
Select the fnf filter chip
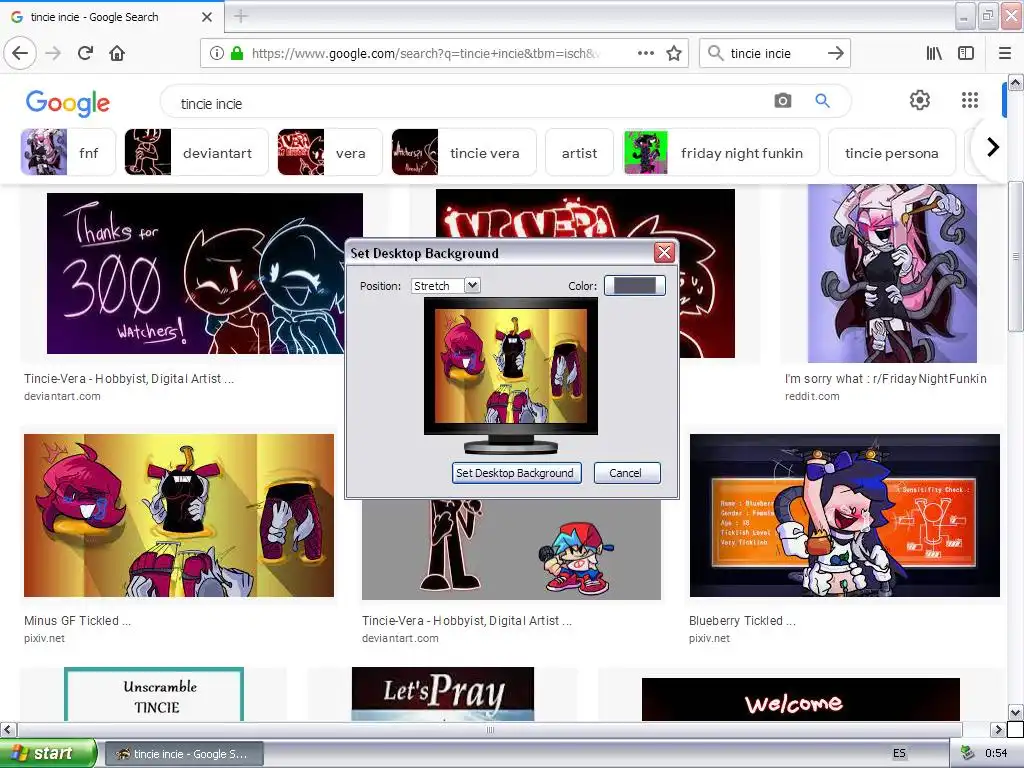(68, 152)
